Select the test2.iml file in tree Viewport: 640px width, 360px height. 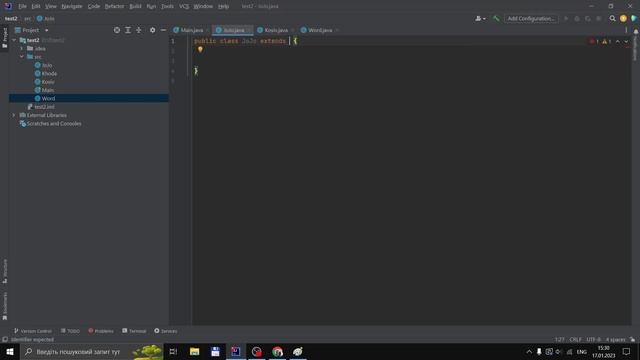[x=41, y=107]
